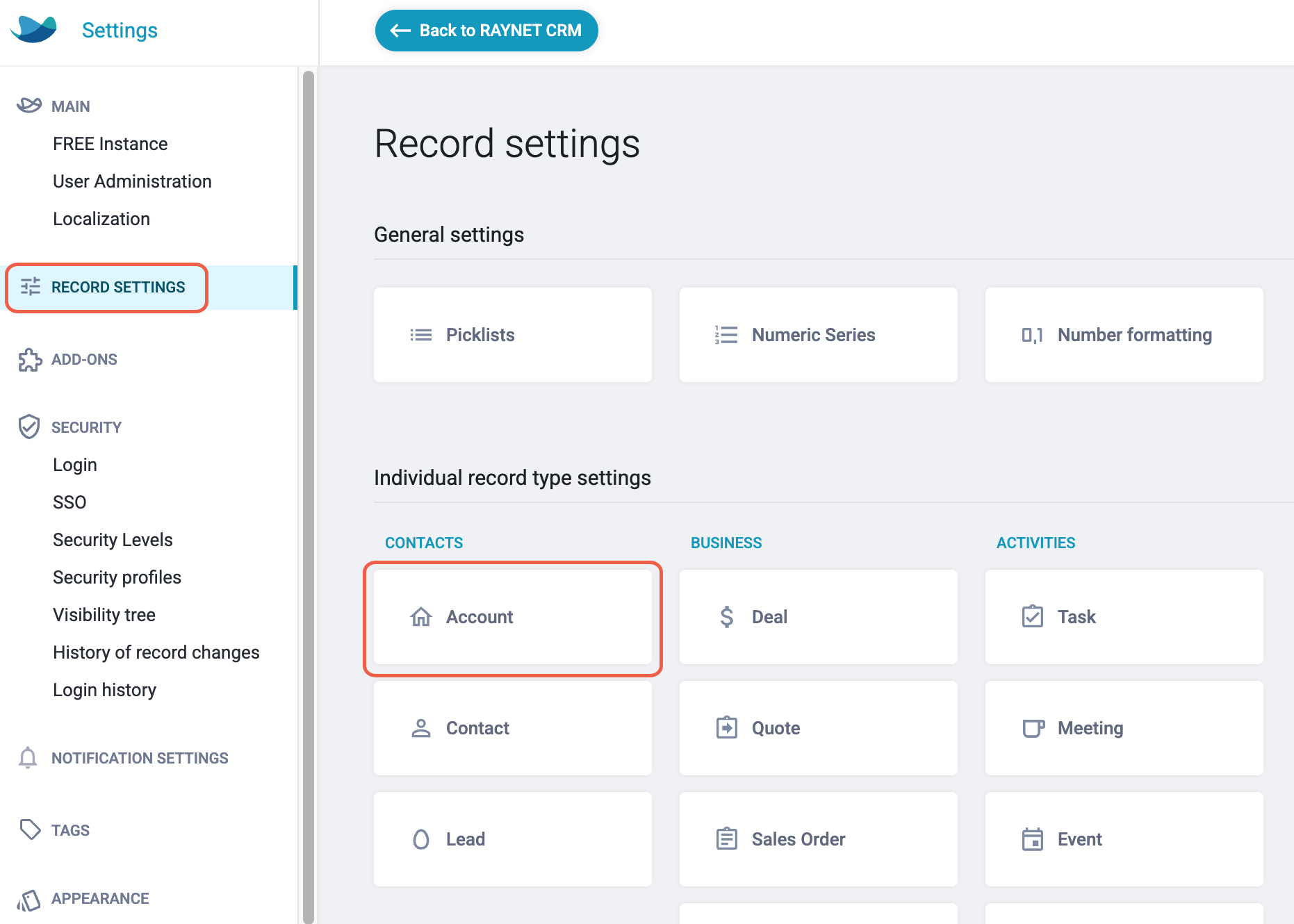Open the Sales Order record settings
Image resolution: width=1294 pixels, height=924 pixels.
tap(819, 839)
